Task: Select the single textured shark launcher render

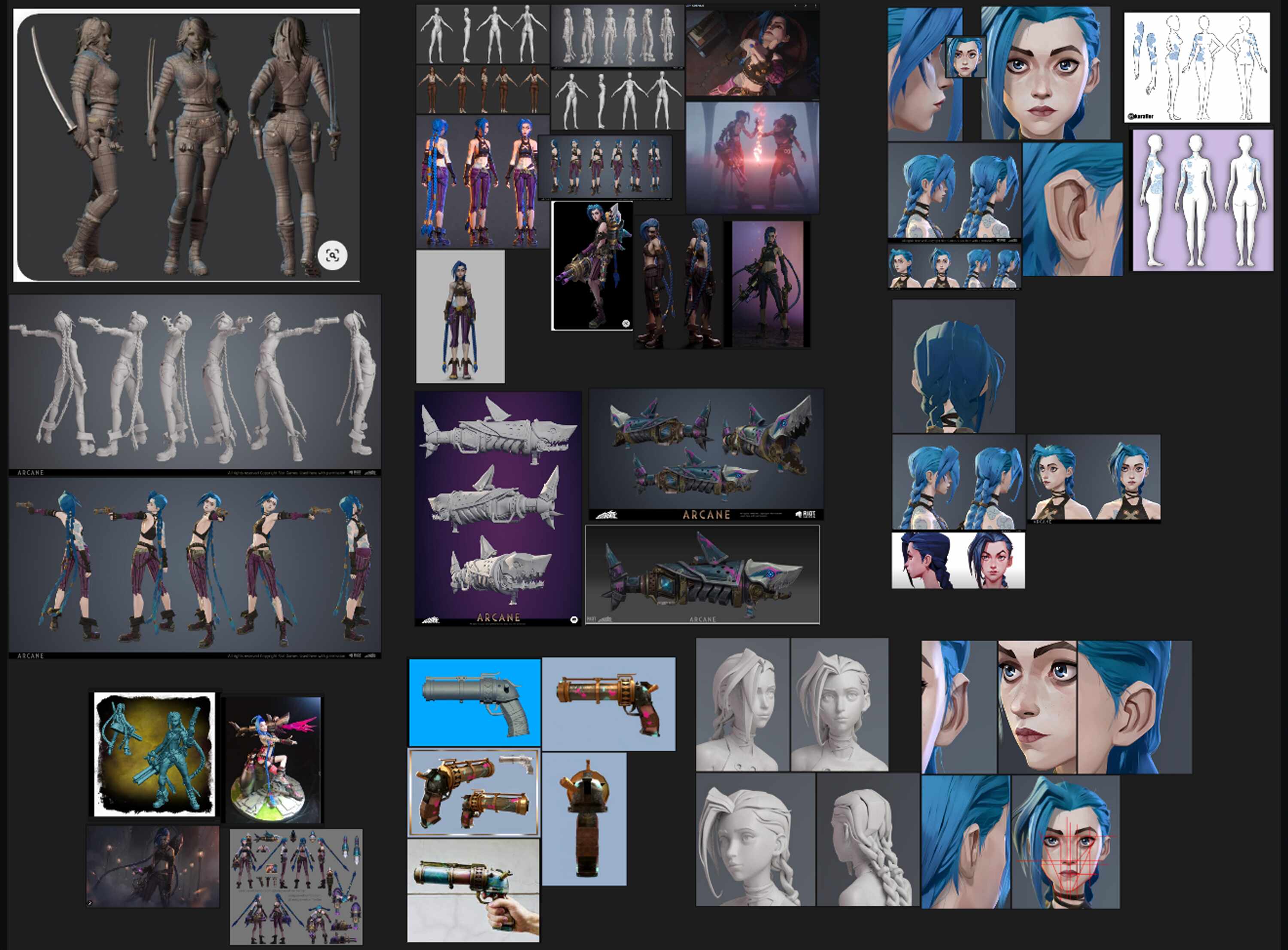Action: [702, 574]
